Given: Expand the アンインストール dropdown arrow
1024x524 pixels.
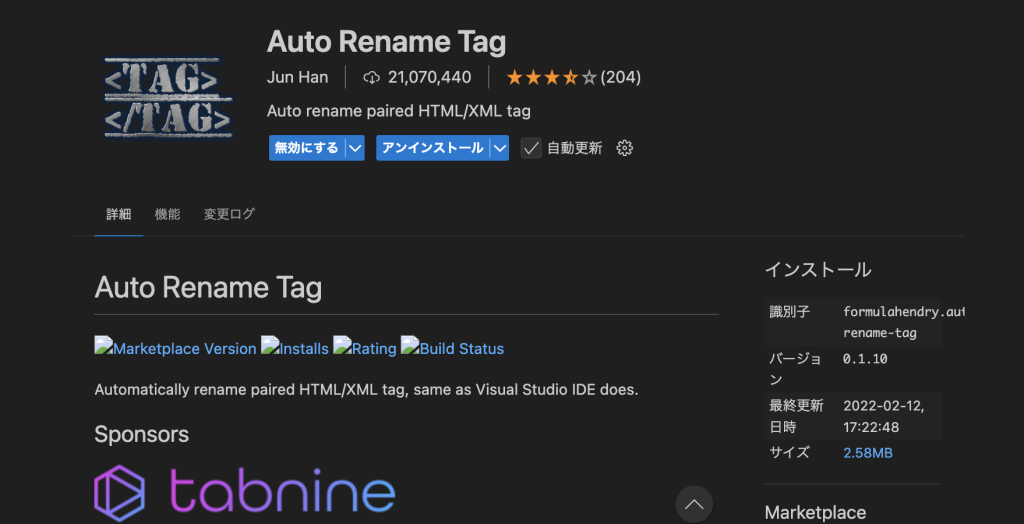Looking at the screenshot, I should (x=499, y=148).
